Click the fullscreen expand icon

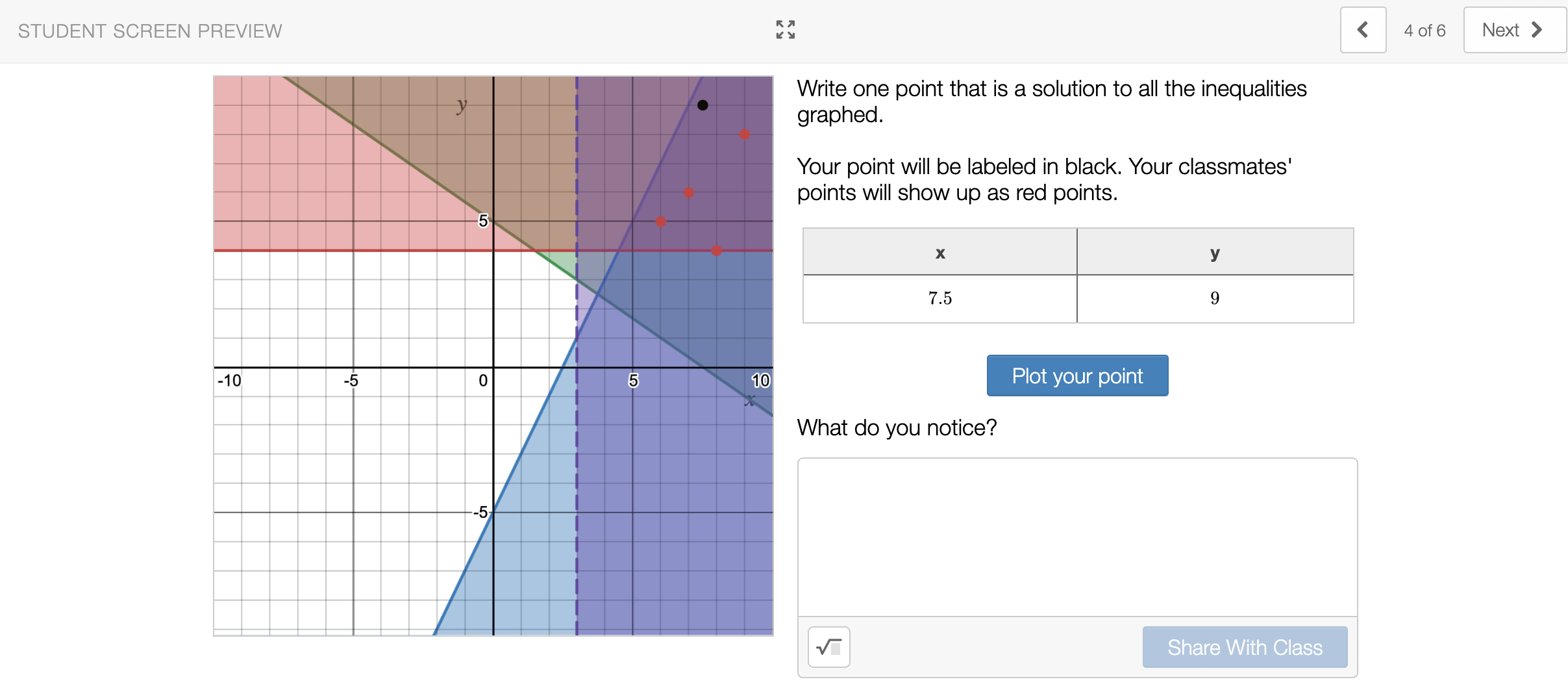pyautogui.click(x=785, y=30)
